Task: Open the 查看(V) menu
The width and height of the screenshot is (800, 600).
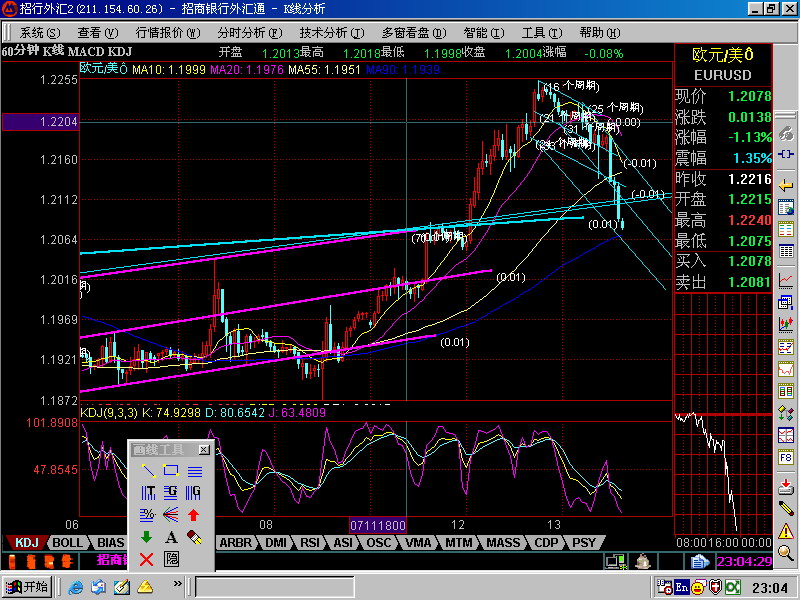Action: [97, 33]
